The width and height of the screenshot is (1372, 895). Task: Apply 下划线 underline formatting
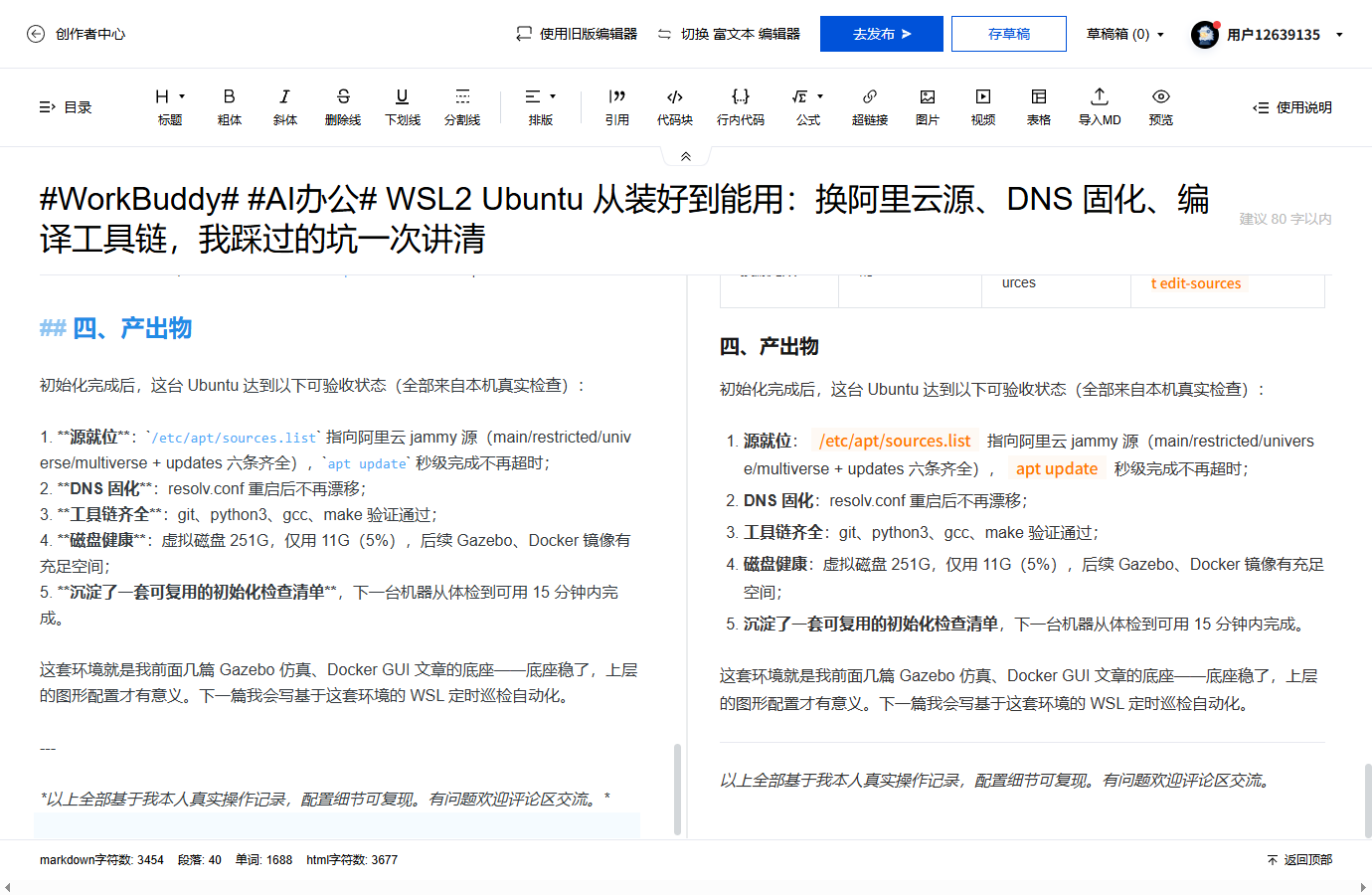point(403,106)
